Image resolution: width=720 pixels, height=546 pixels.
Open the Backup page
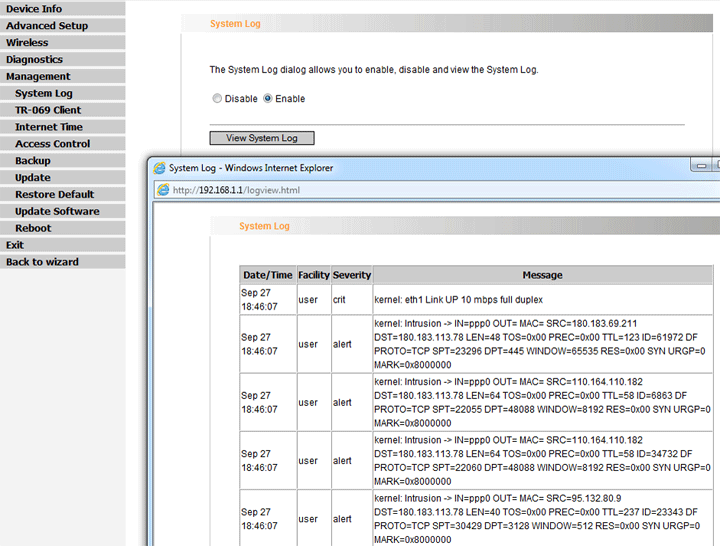62,161
